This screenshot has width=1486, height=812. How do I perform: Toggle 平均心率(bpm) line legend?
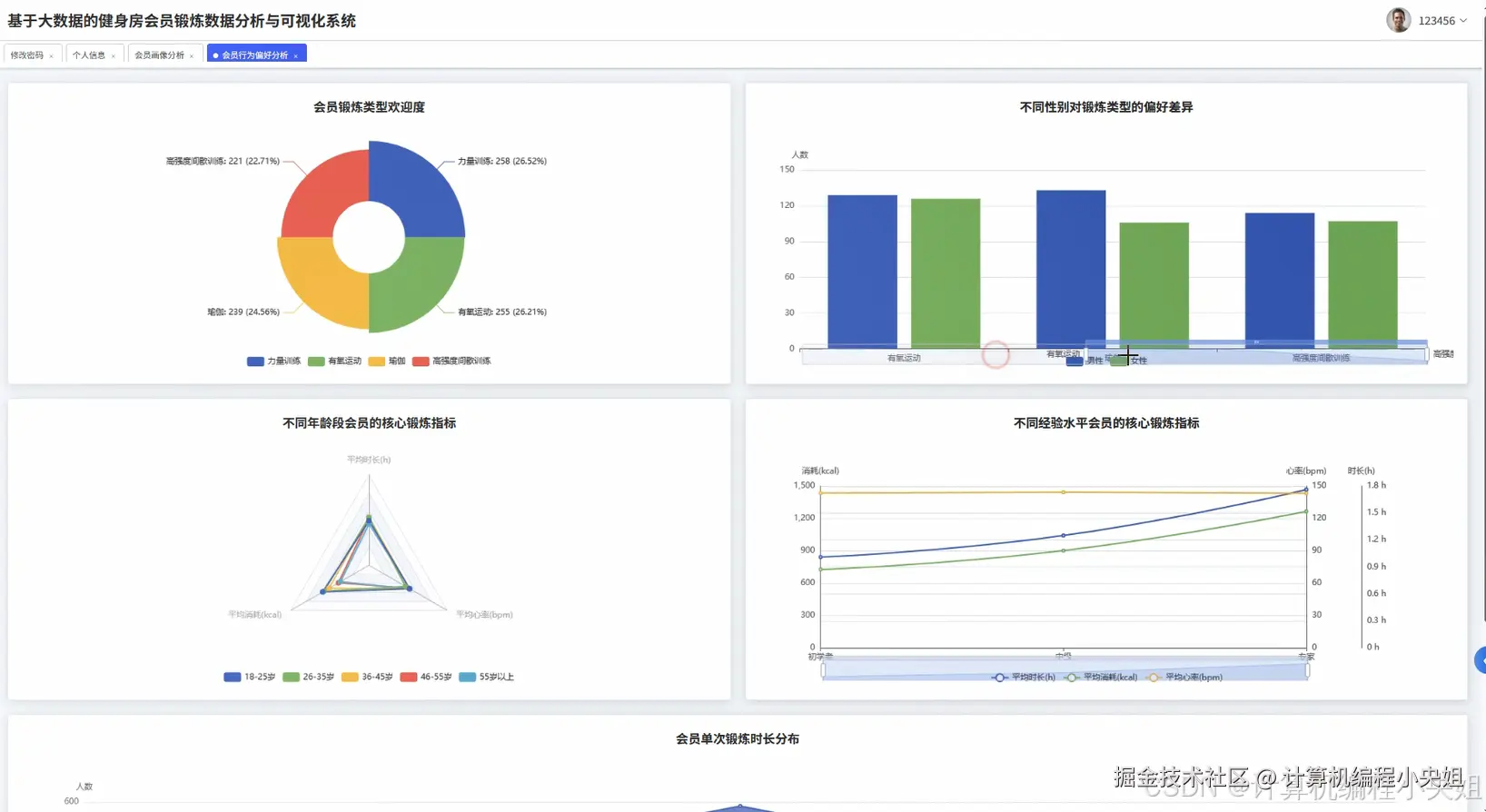pyautogui.click(x=1184, y=678)
